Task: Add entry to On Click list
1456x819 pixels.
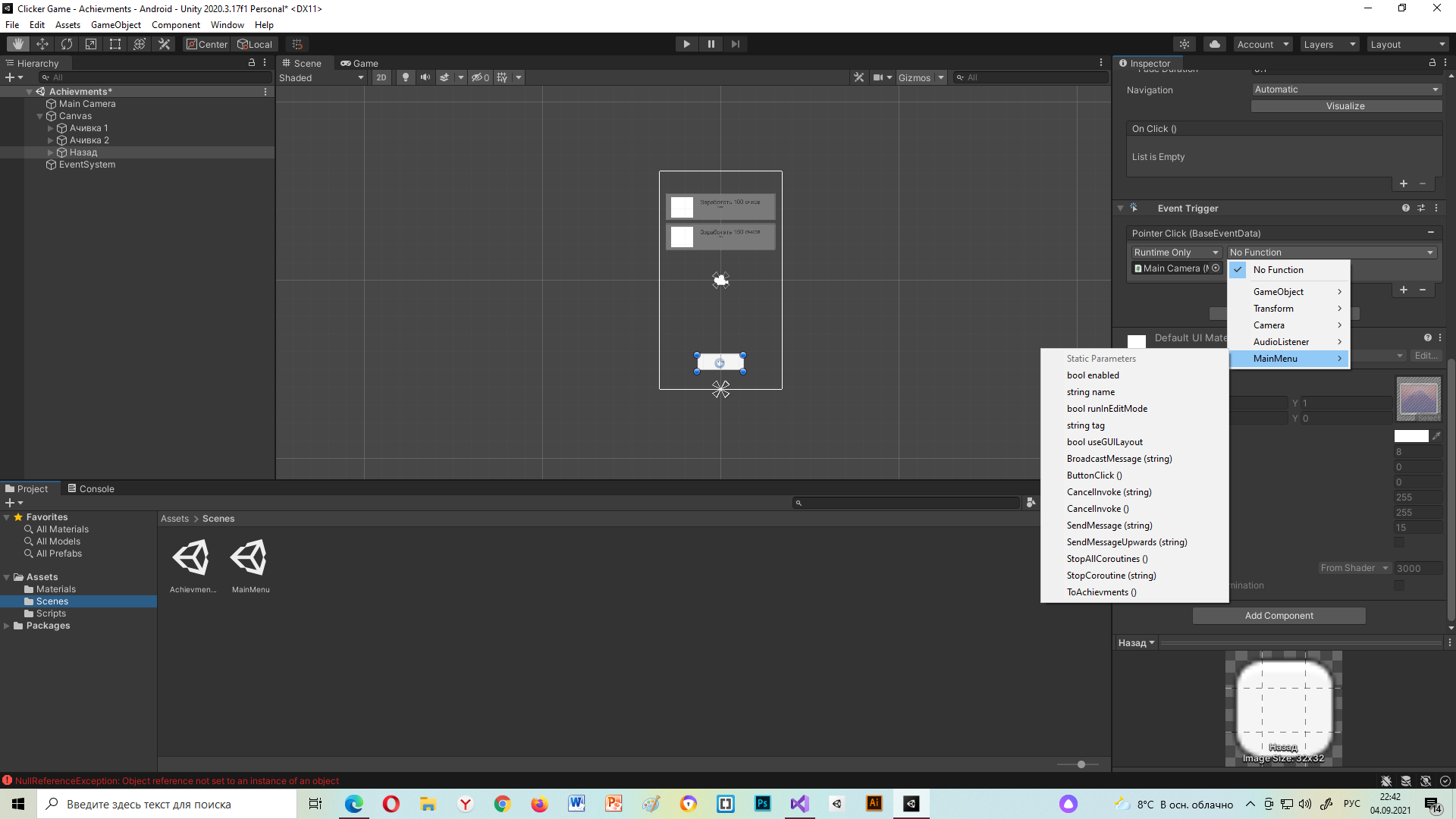Action: tap(1404, 184)
